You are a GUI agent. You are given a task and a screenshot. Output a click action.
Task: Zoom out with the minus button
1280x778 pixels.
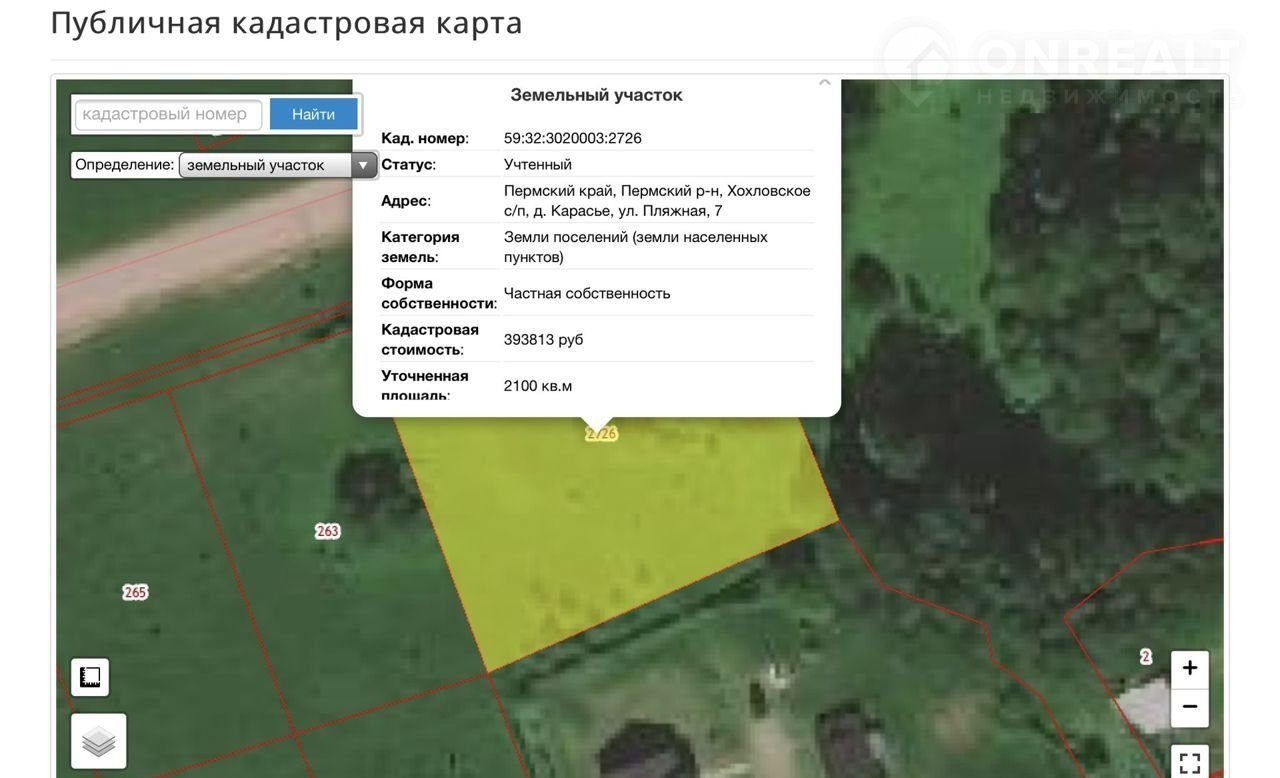1189,707
